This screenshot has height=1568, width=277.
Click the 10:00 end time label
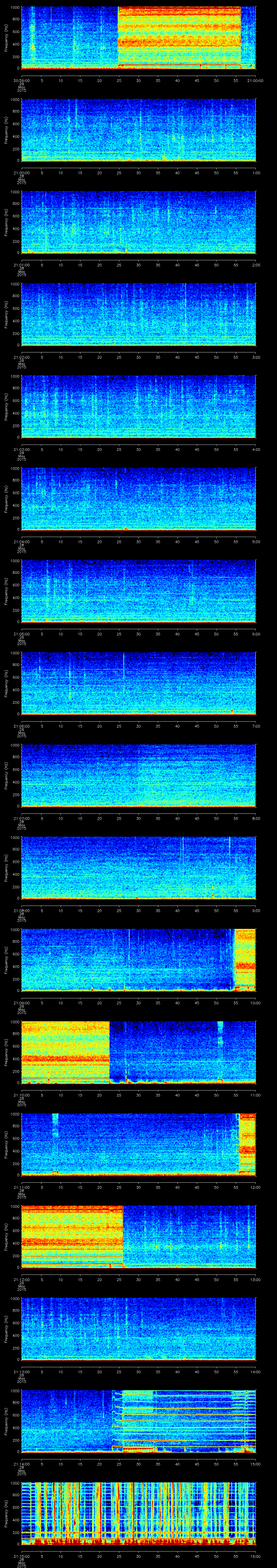[256, 1003]
